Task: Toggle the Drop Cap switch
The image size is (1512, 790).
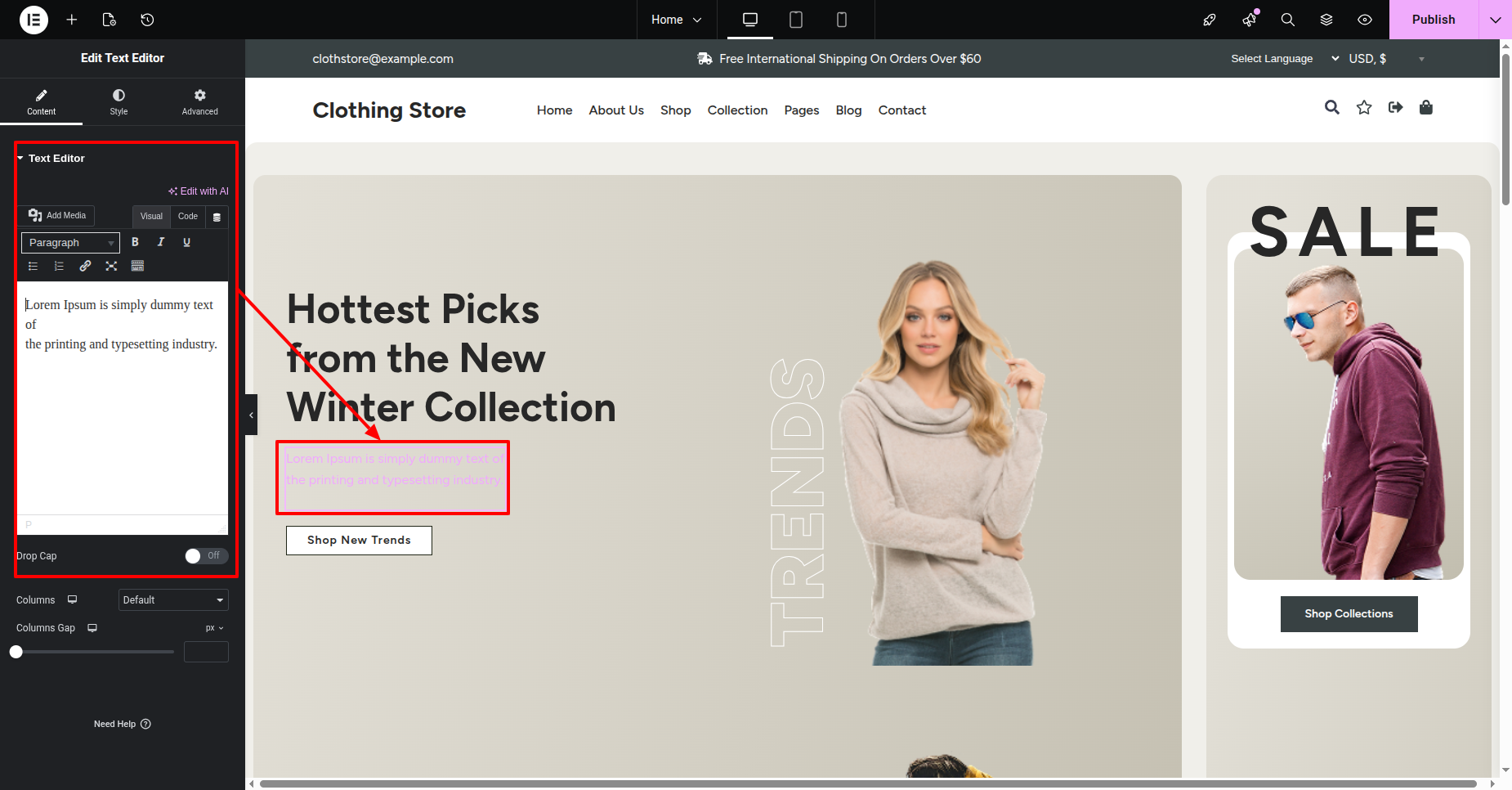Action: tap(206, 556)
